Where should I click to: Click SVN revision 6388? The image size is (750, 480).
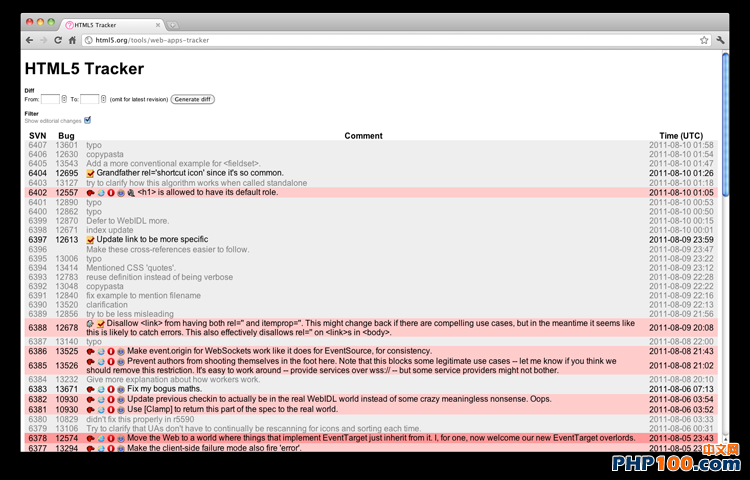37,327
